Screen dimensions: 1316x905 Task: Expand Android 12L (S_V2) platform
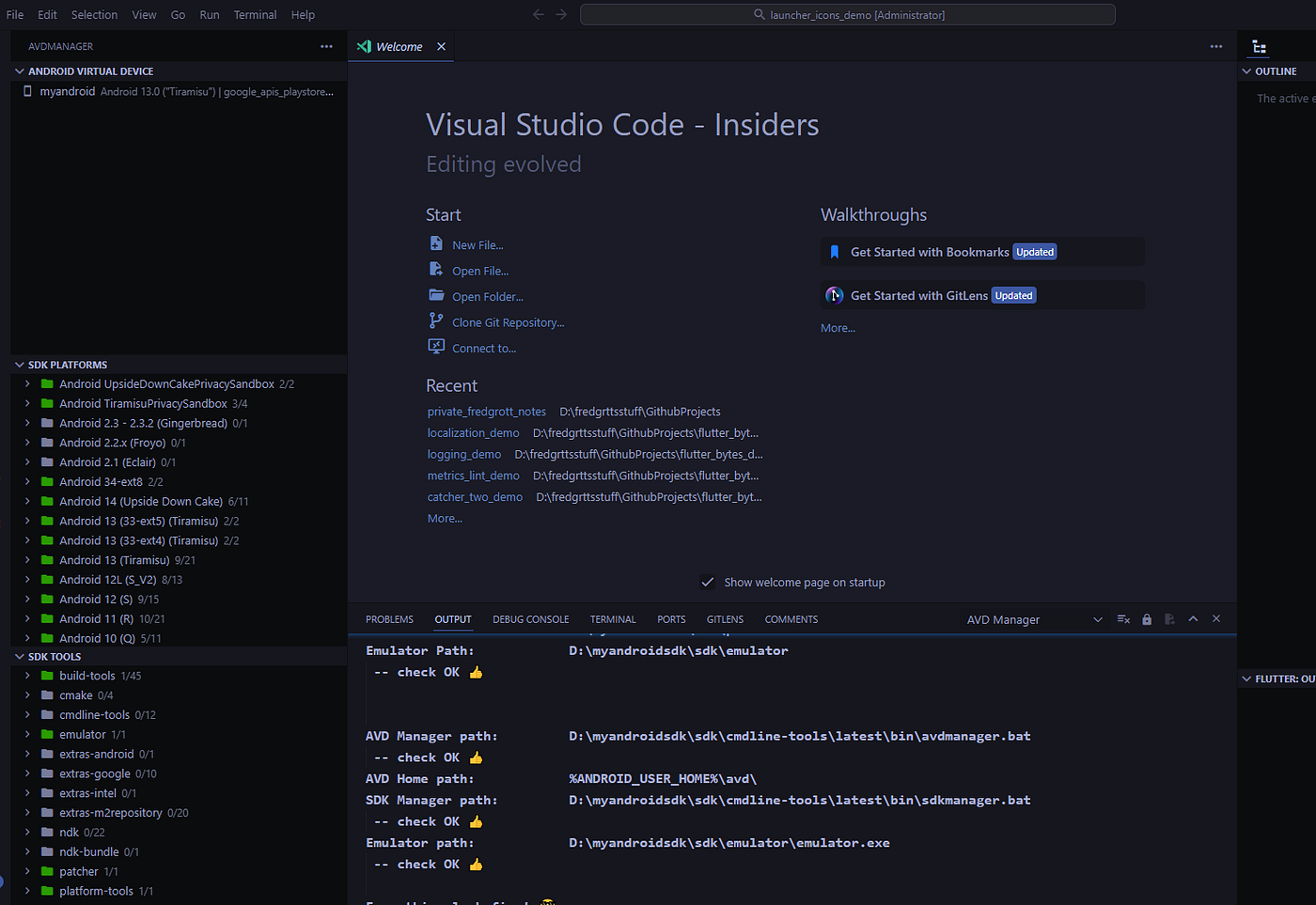[27, 580]
